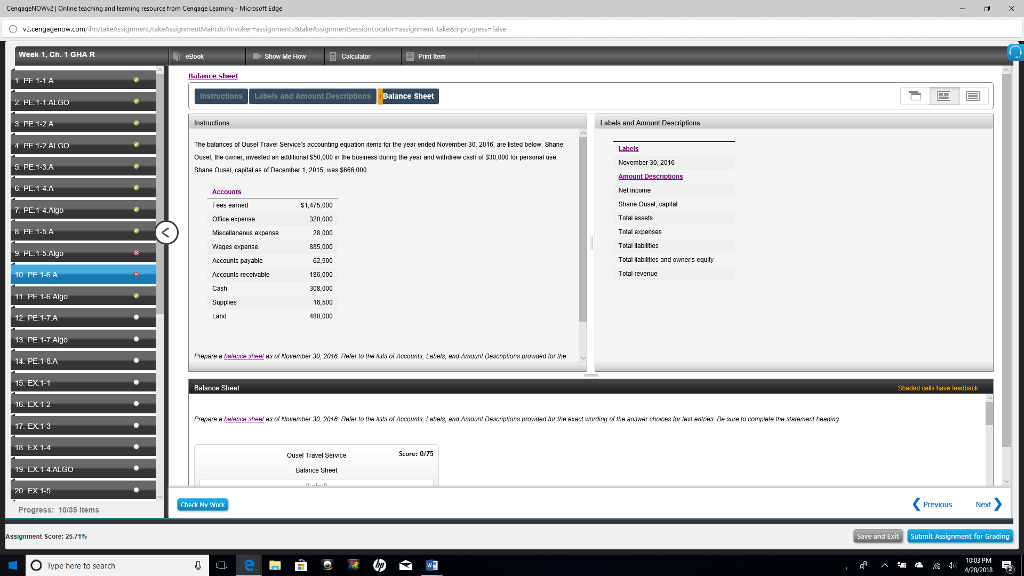
Task: Open question 9. PE.1-5.Algo
Action: 84,253
